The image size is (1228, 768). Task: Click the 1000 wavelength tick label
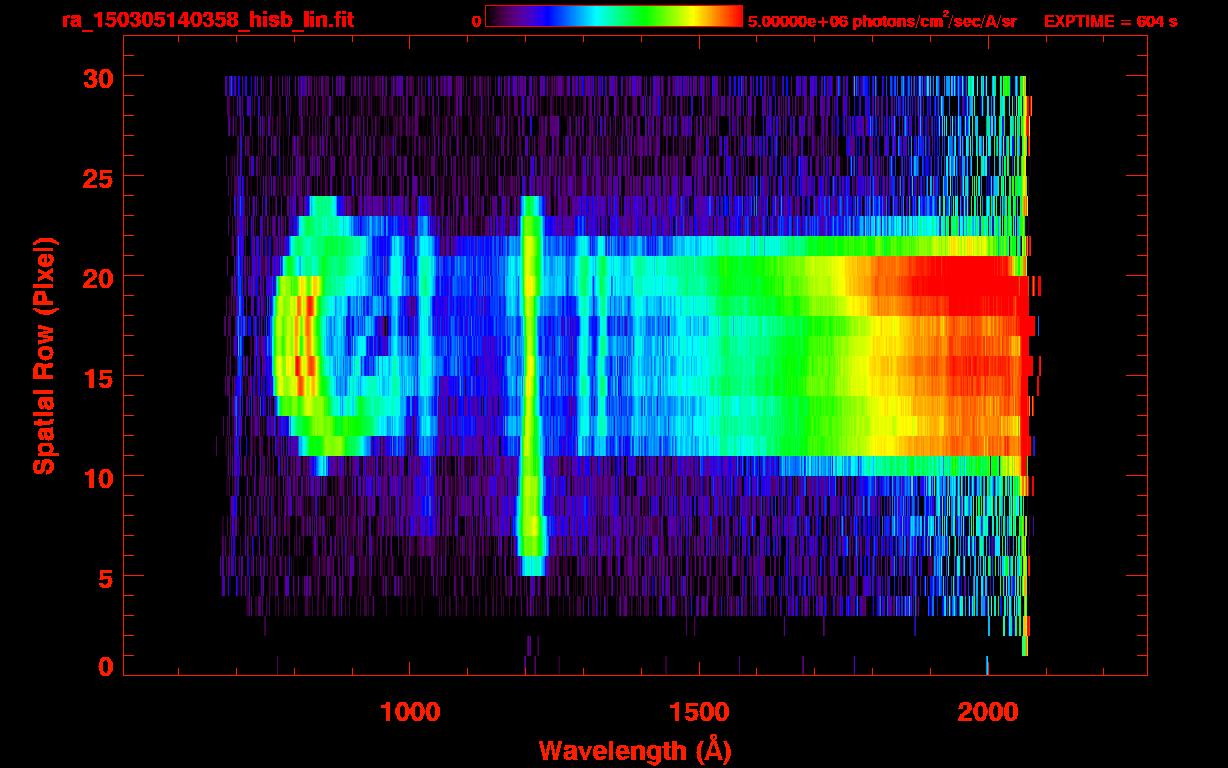coord(410,712)
